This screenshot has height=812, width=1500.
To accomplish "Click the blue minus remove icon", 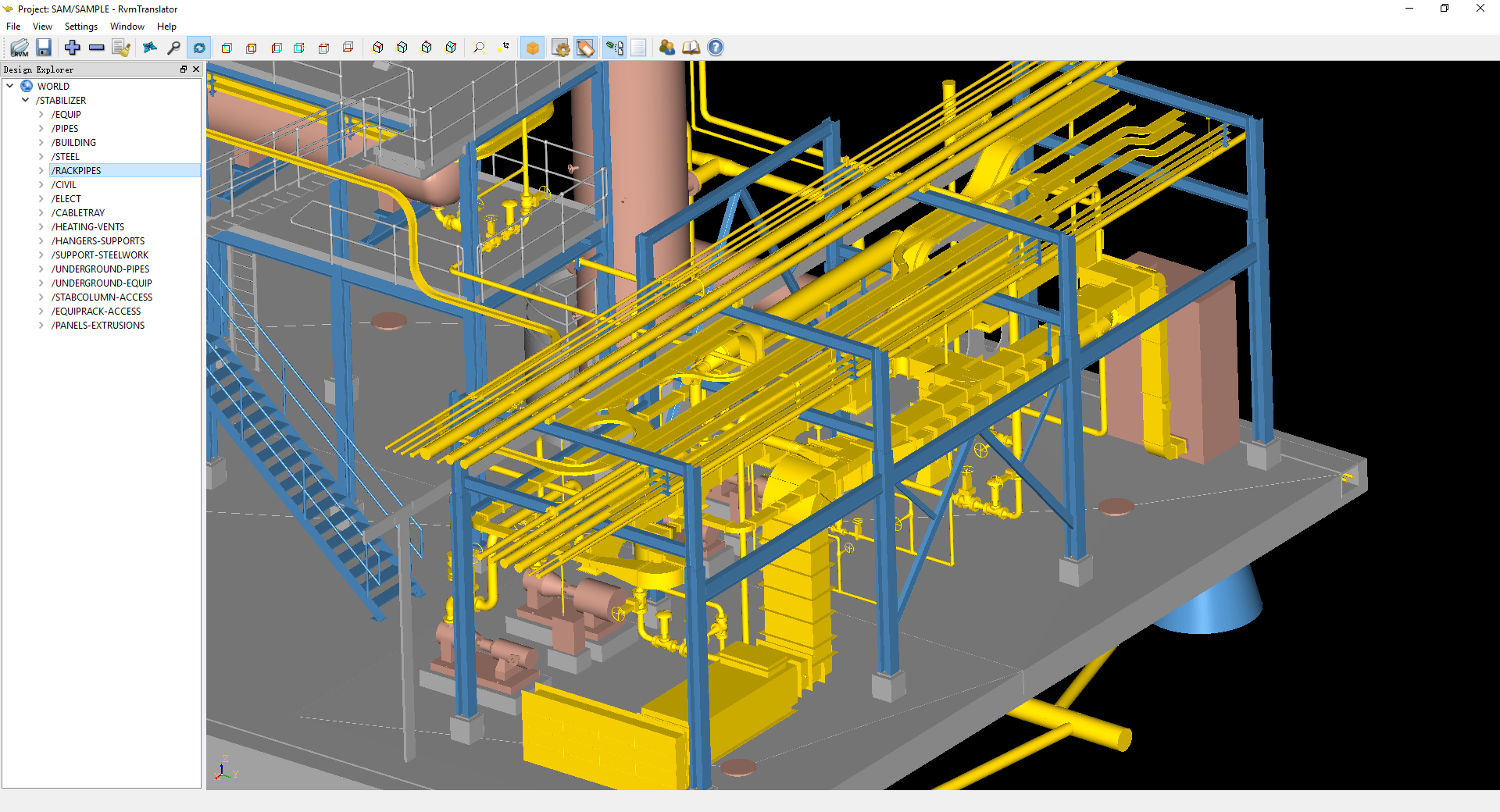I will coord(97,48).
